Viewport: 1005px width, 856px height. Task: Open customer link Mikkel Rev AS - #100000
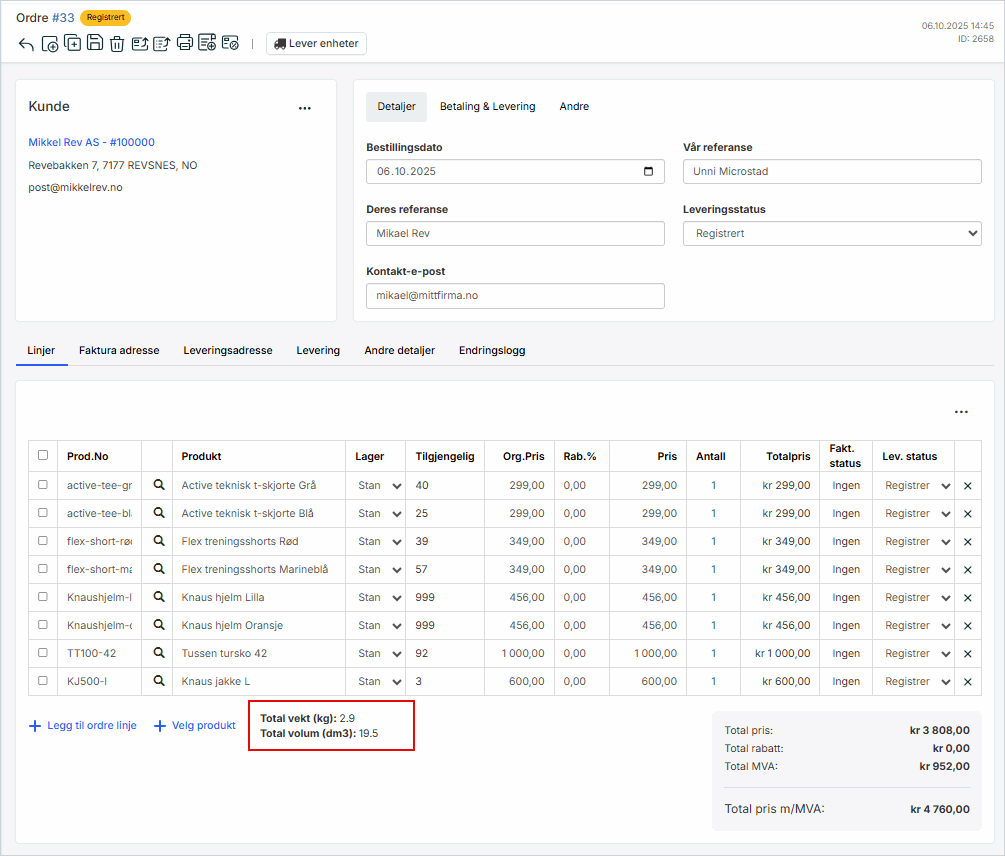91,142
